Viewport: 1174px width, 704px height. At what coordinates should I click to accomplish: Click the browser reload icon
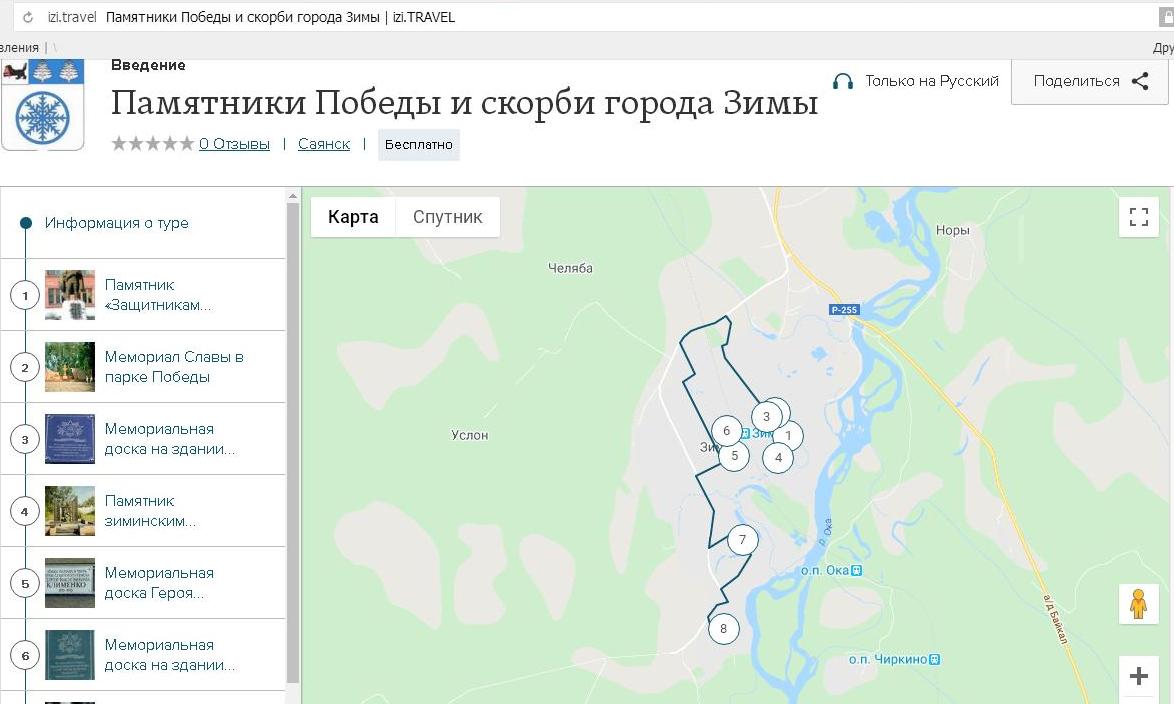click(28, 17)
